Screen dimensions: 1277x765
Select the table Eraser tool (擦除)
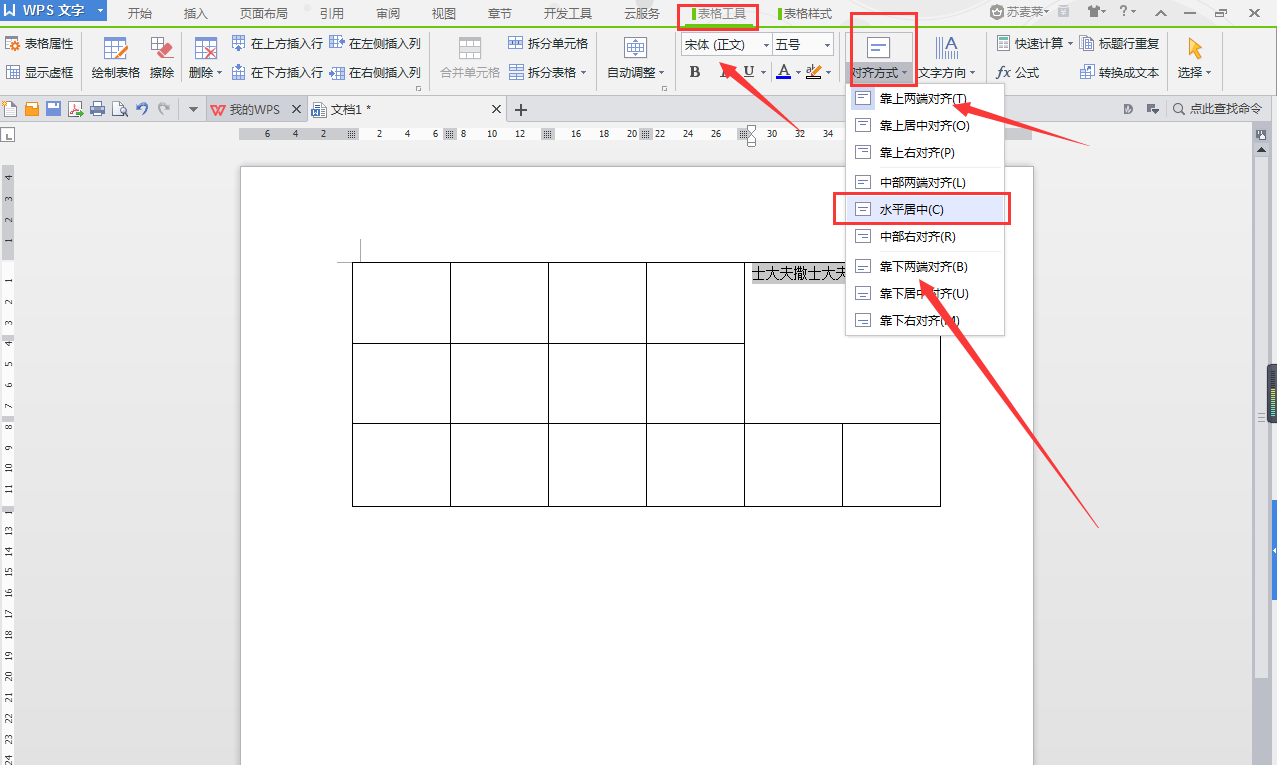click(162, 59)
